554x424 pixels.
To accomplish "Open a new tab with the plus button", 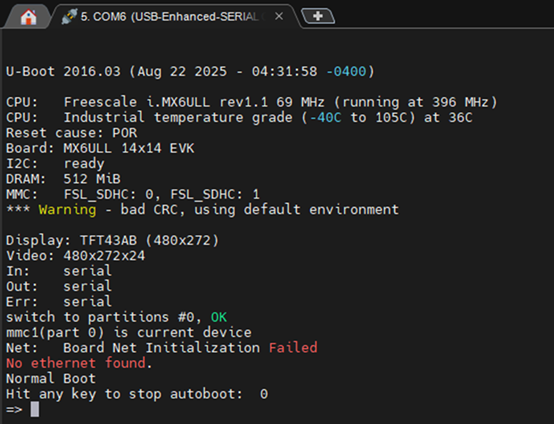I will tap(318, 16).
